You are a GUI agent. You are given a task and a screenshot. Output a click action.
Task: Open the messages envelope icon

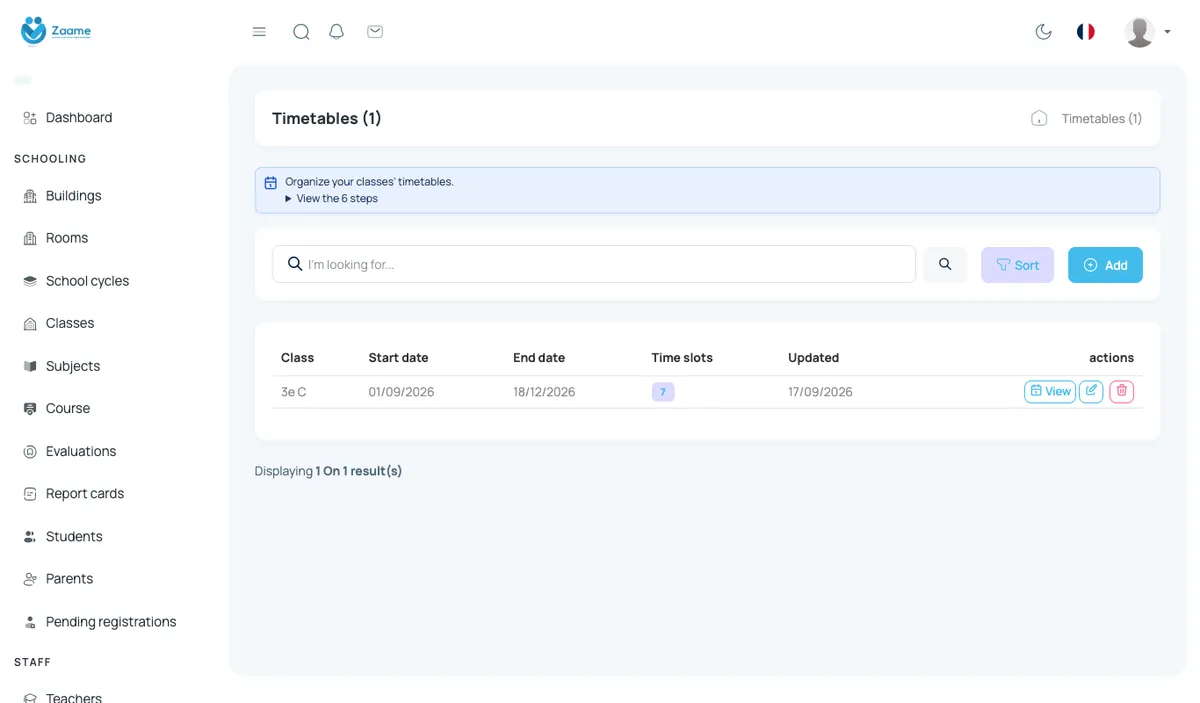[375, 32]
